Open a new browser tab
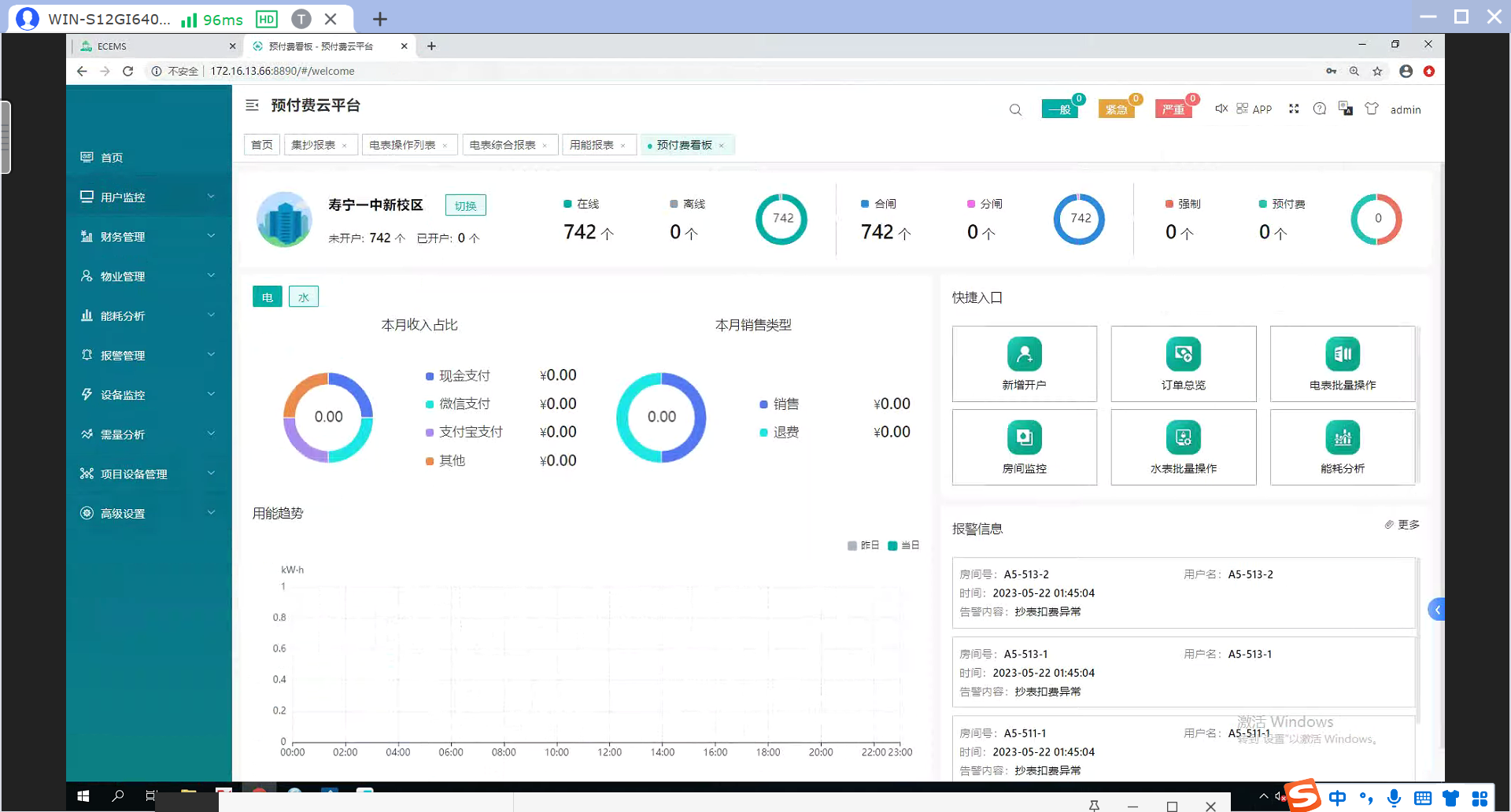The height and width of the screenshot is (812, 1511). click(x=431, y=46)
